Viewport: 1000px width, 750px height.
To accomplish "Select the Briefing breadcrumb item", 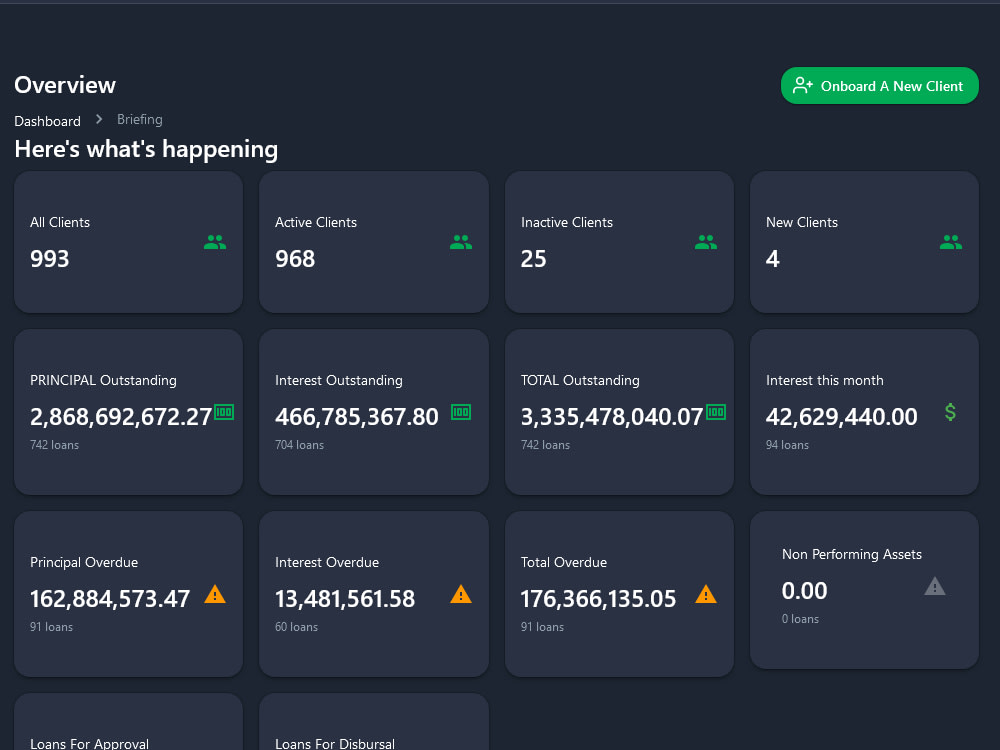I will 139,119.
